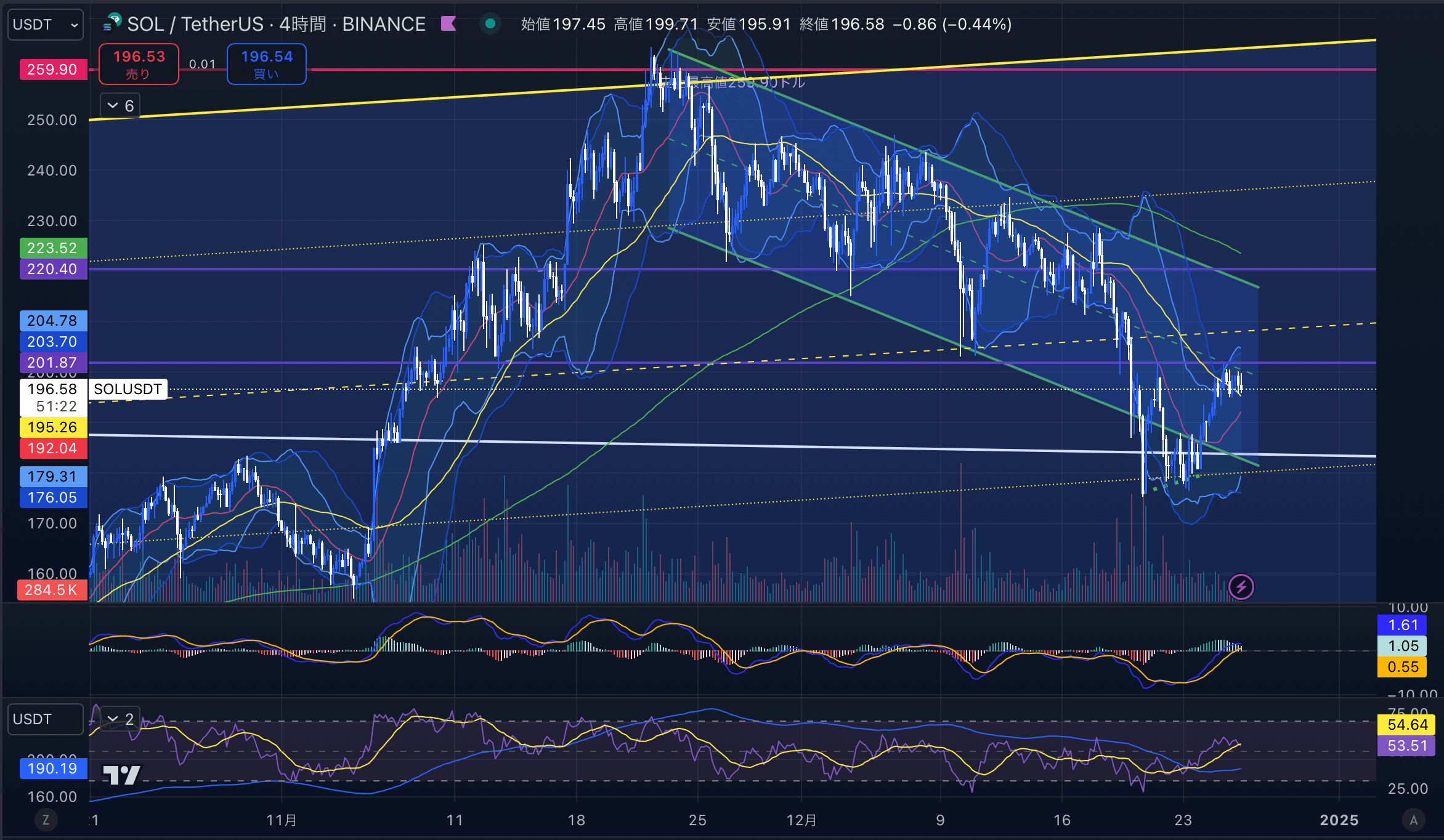Viewport: 1444px width, 840px height.
Task: Click the 11月 time axis label
Action: (x=282, y=820)
